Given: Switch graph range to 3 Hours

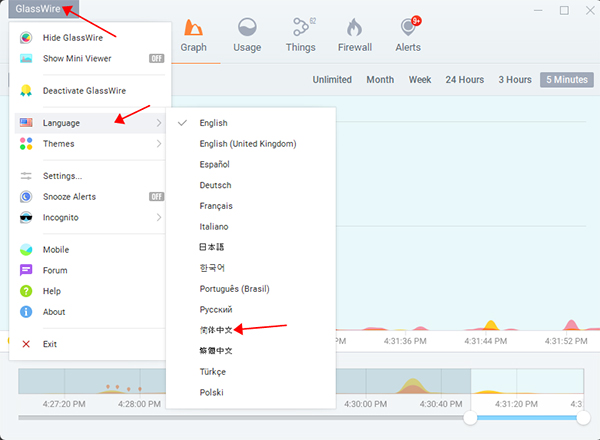Looking at the screenshot, I should 514,80.
